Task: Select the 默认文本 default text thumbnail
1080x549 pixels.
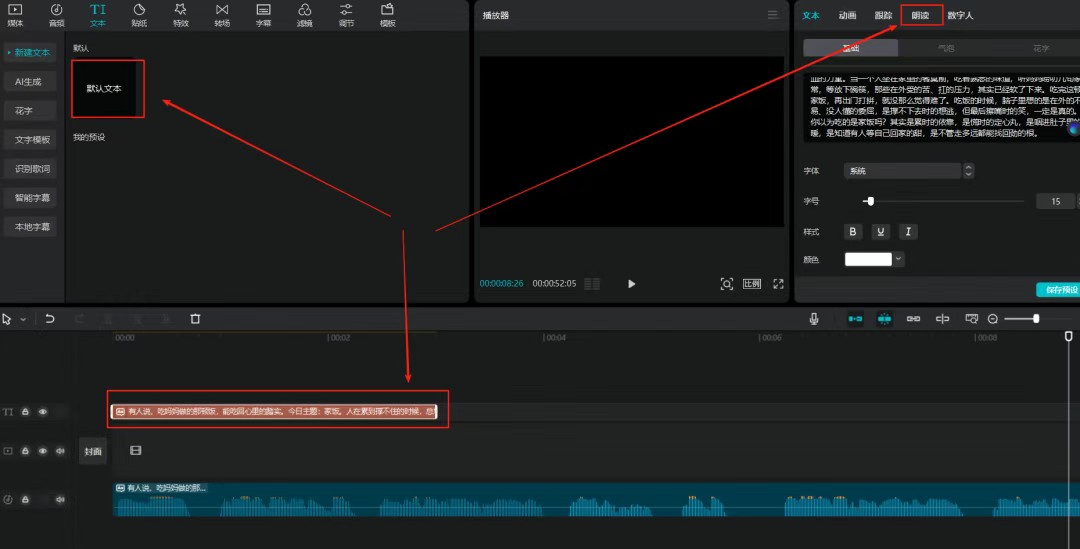Action: pyautogui.click(x=108, y=89)
